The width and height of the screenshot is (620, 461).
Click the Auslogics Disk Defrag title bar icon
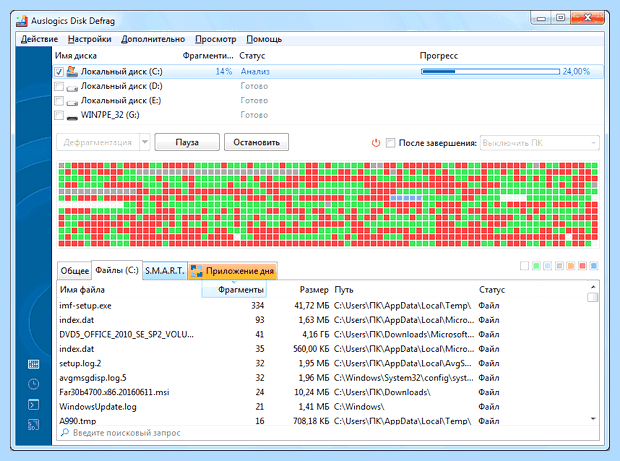tap(22, 21)
